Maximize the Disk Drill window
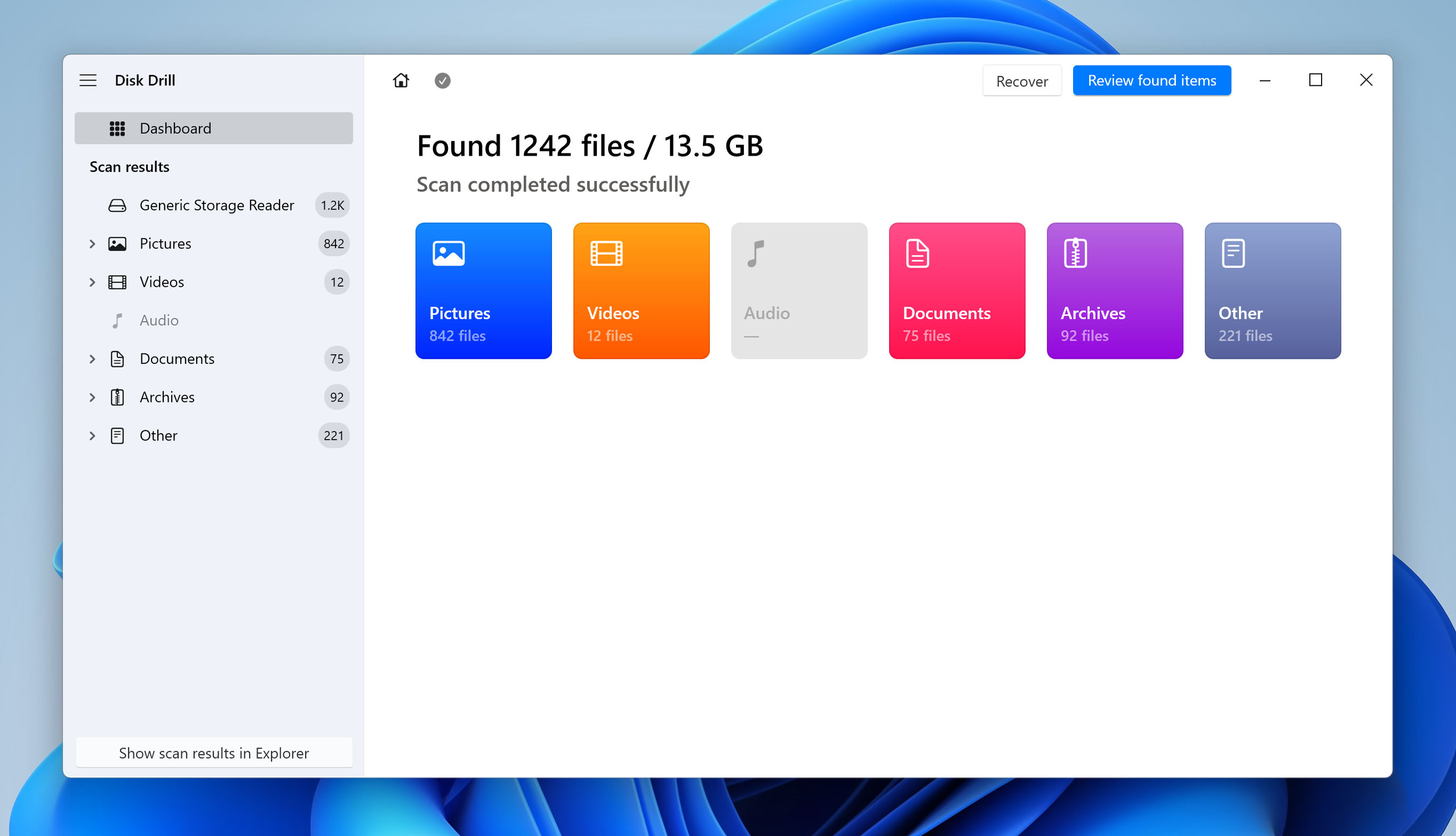 [x=1315, y=81]
